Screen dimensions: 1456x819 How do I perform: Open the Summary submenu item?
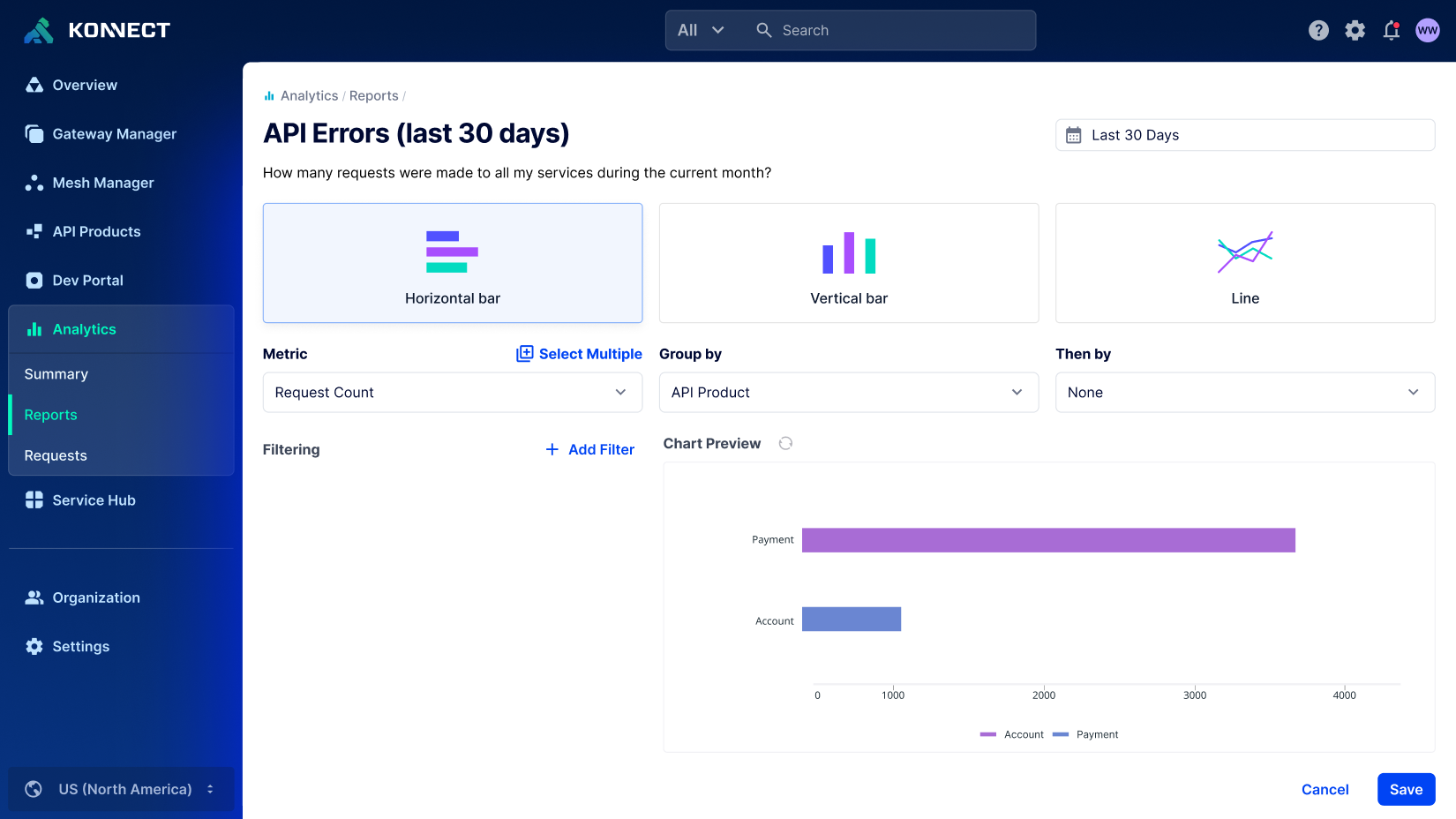pos(56,374)
